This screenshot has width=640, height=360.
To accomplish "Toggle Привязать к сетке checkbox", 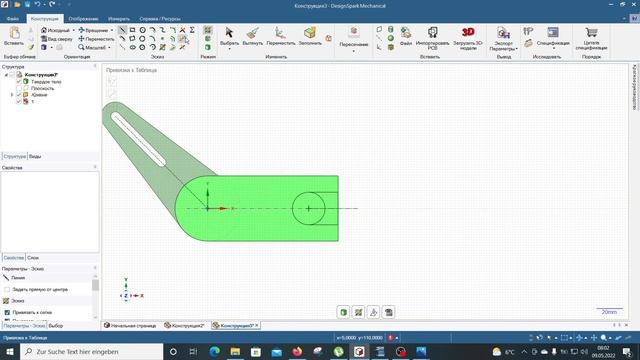I will pos(7,312).
